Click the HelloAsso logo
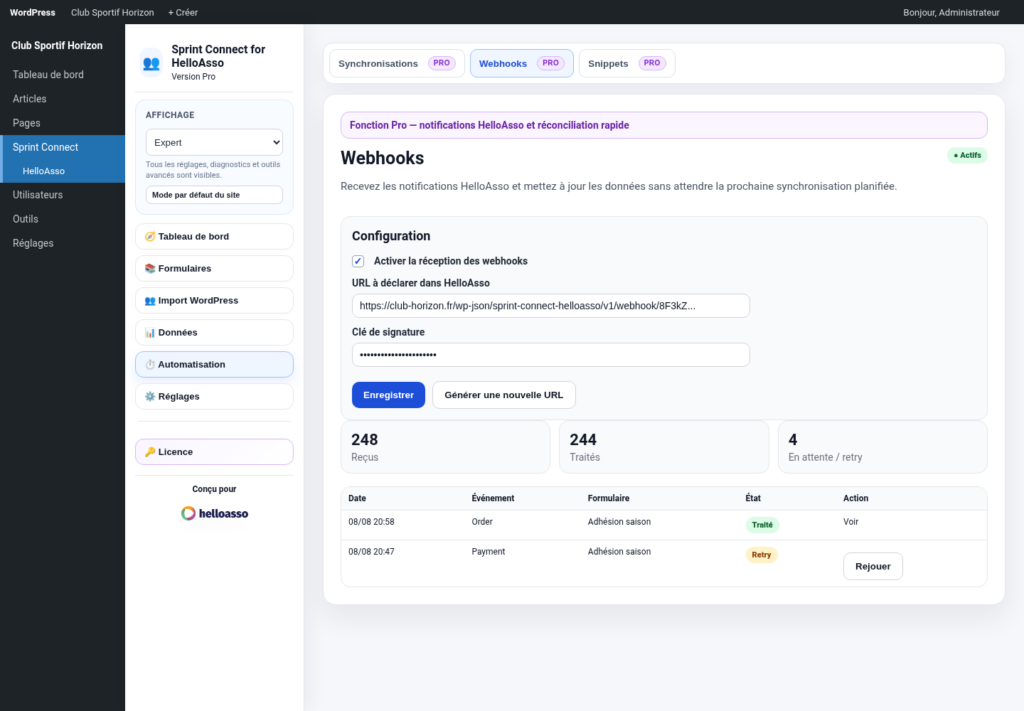The width and height of the screenshot is (1024, 711). click(214, 513)
